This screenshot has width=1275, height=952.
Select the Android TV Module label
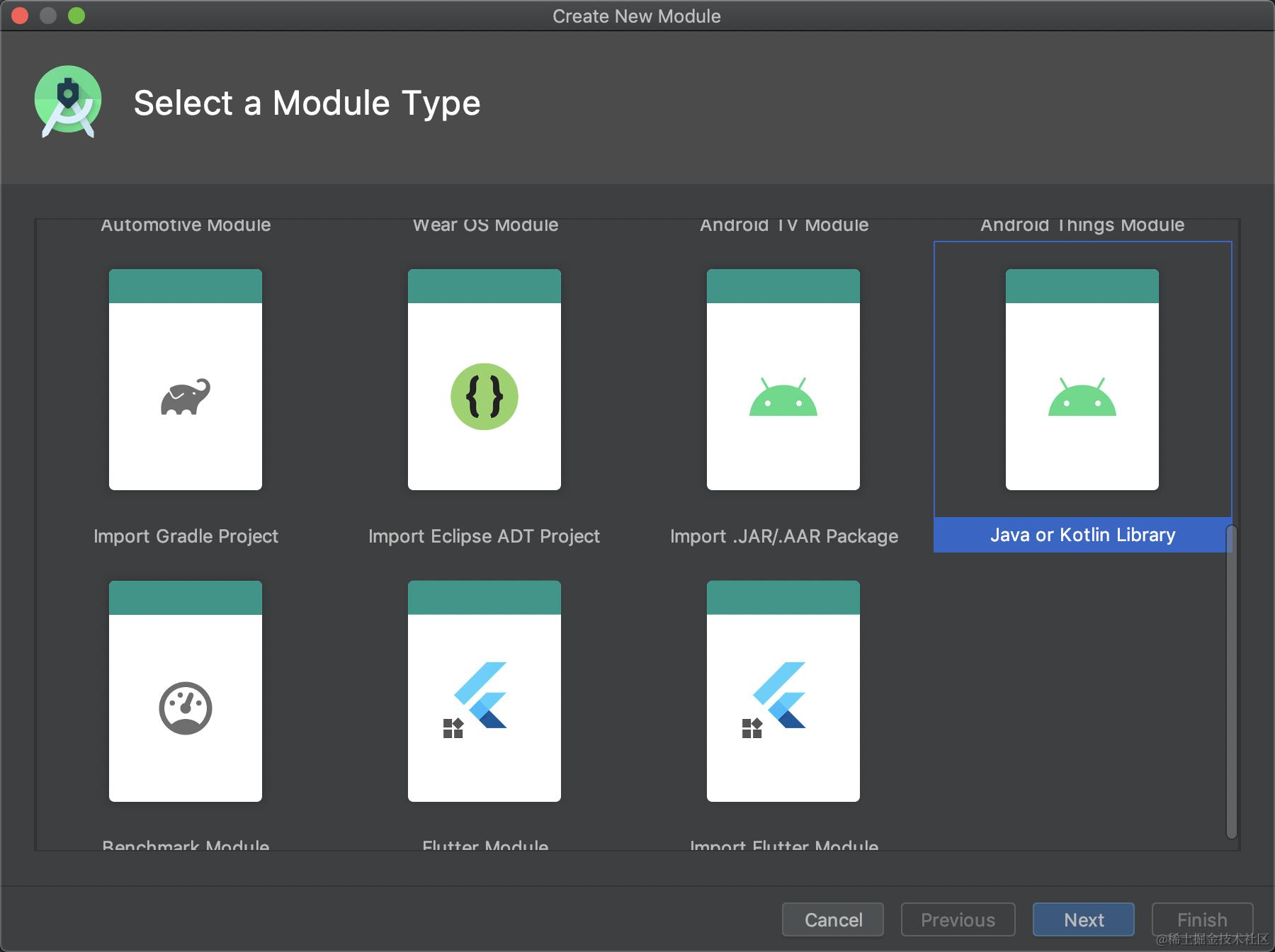click(783, 225)
